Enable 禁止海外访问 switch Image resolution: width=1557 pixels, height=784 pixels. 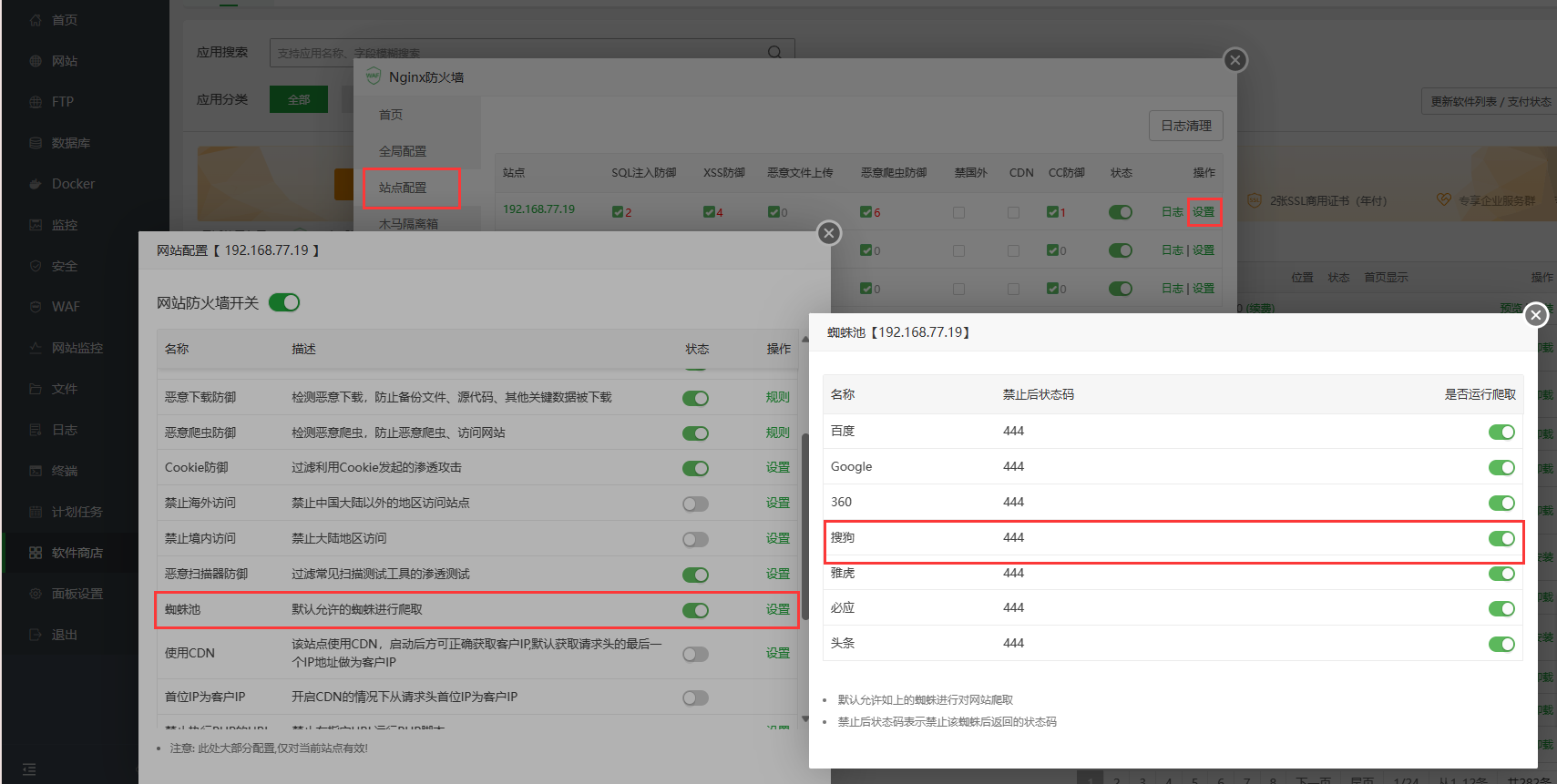coord(695,504)
